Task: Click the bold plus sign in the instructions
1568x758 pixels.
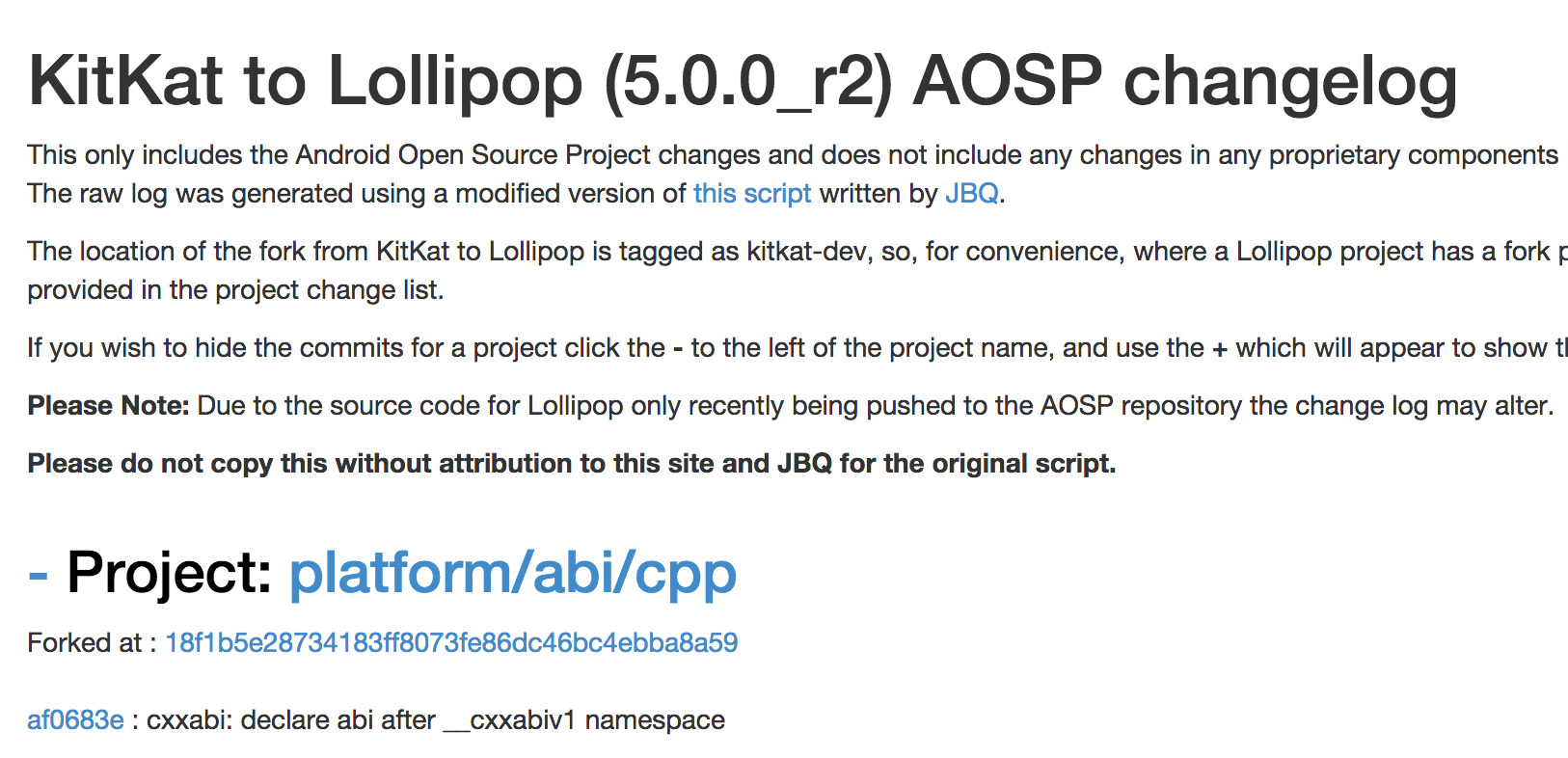Action: point(1220,349)
